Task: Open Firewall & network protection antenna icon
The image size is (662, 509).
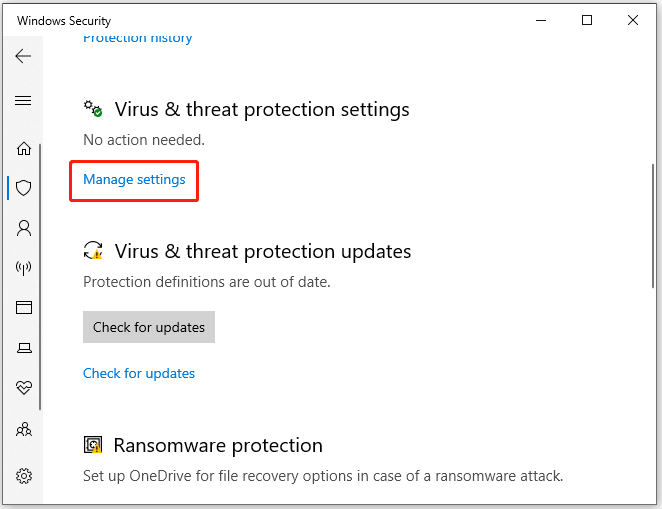Action: (24, 268)
